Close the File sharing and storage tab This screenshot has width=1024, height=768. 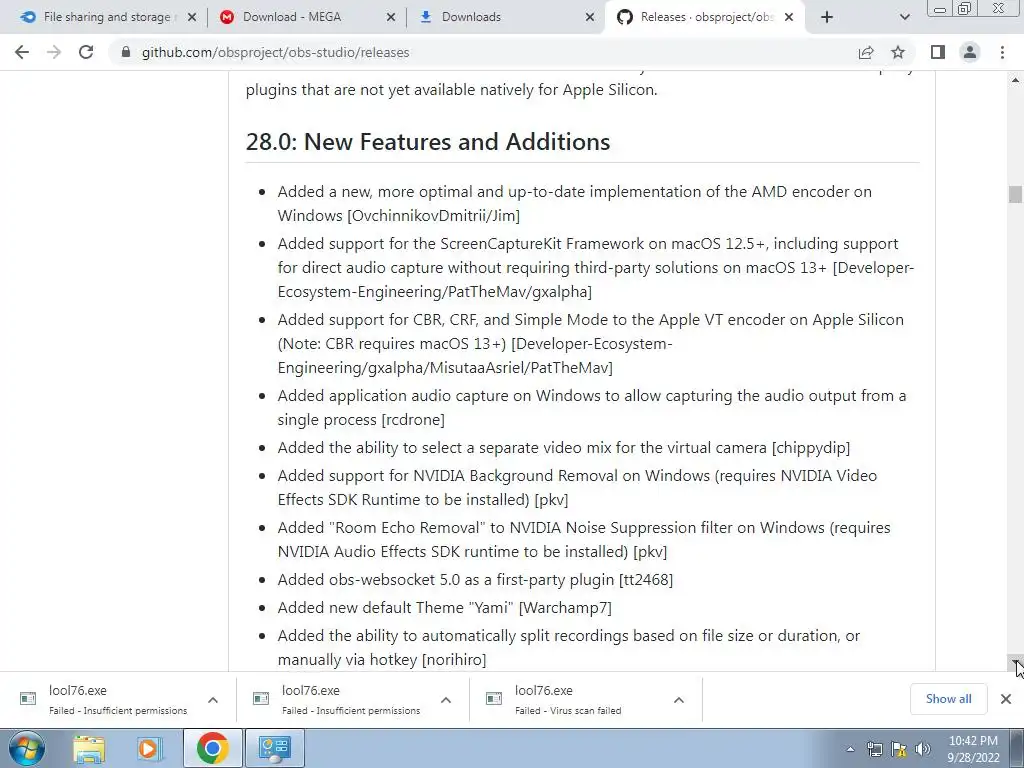(x=192, y=18)
